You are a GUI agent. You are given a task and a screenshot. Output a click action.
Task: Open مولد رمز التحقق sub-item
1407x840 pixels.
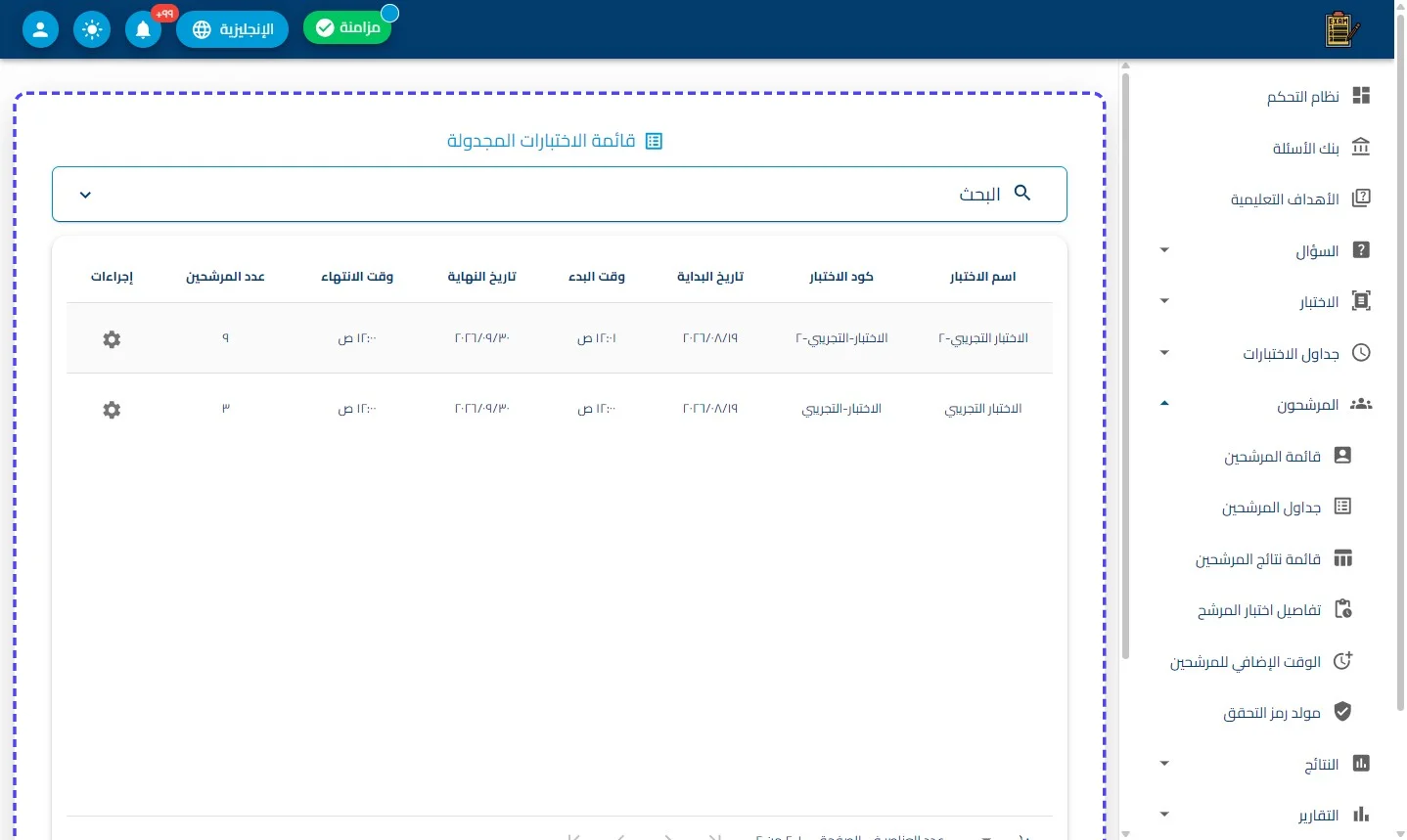(1287, 712)
